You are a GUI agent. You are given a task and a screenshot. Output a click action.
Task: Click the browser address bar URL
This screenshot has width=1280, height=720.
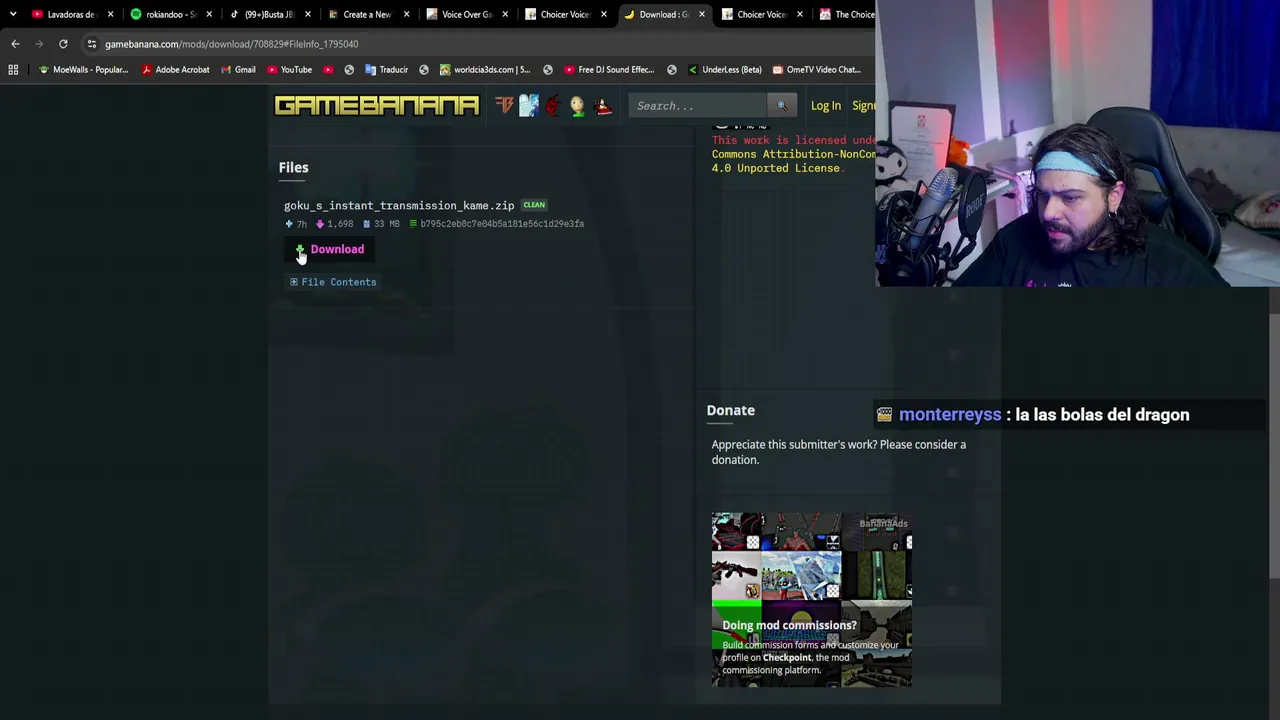pyautogui.click(x=231, y=44)
